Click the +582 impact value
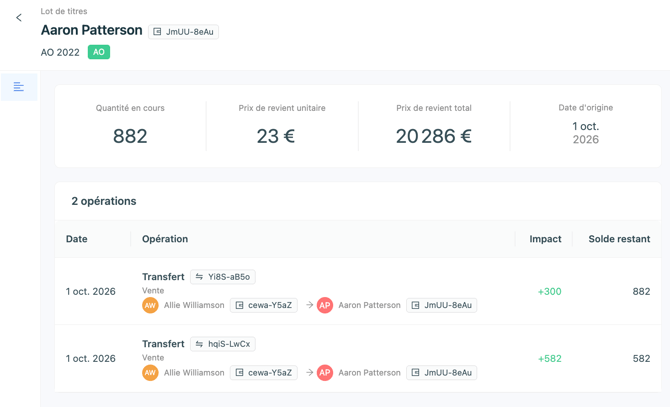This screenshot has width=670, height=407. point(550,359)
